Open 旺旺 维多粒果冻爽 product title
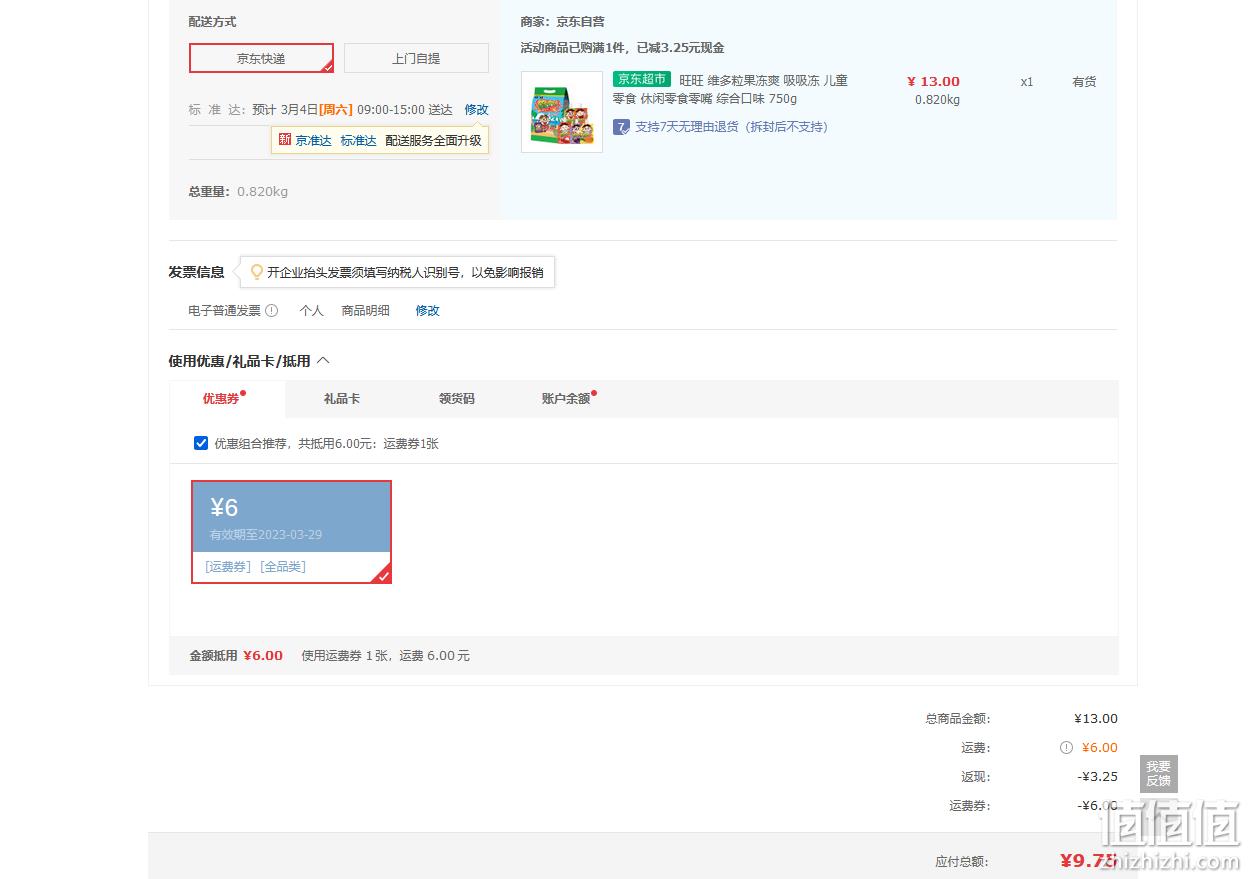Screen dimensions: 1249x879 coord(730,89)
